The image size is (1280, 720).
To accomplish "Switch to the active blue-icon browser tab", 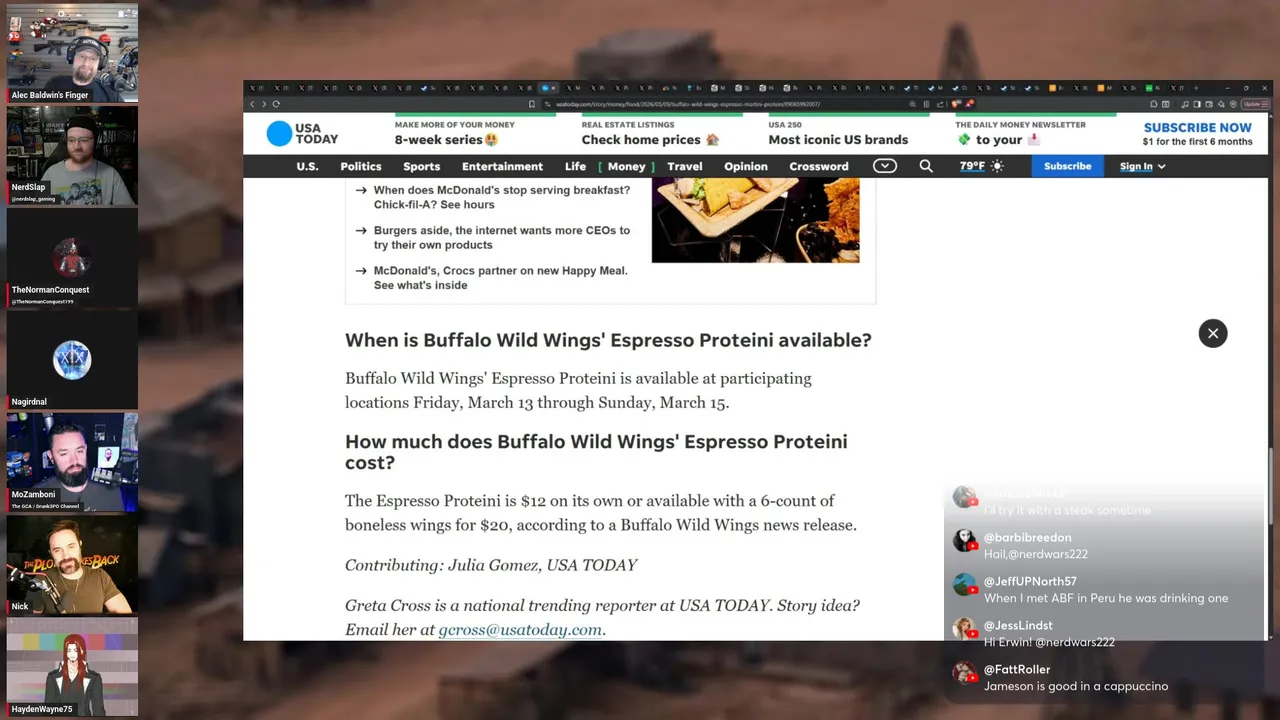I will [548, 88].
